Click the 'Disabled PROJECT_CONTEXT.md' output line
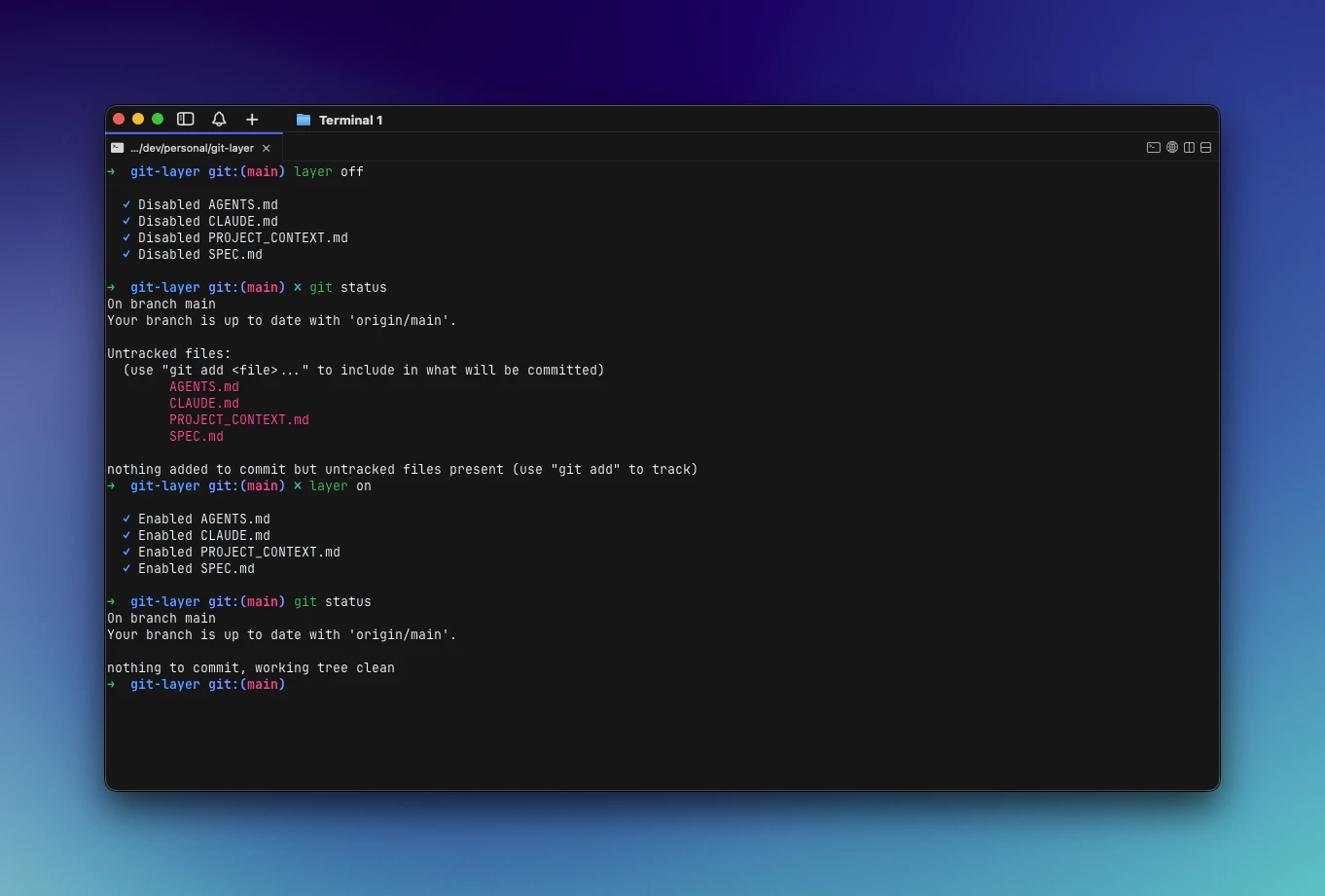Screen dimensions: 1325x896 pos(235,237)
